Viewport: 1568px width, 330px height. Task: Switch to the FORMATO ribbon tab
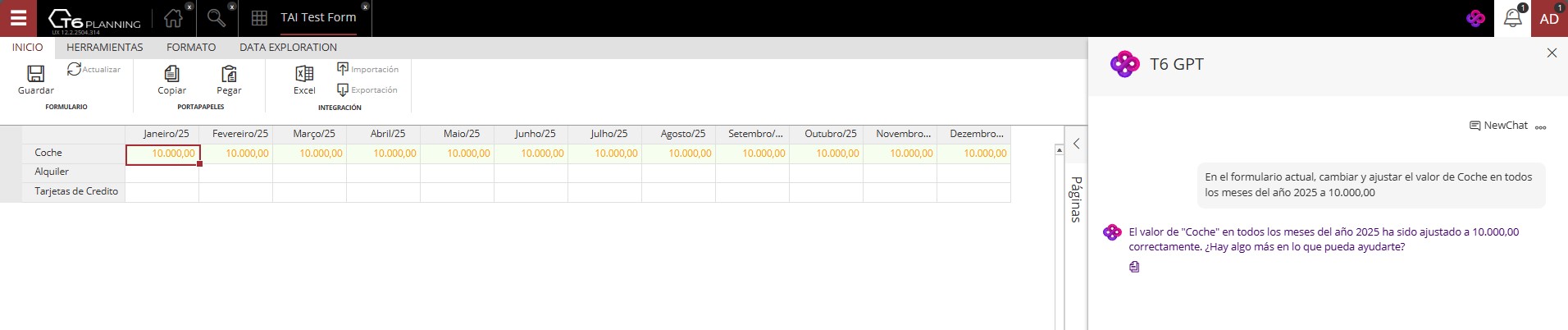[x=191, y=48]
